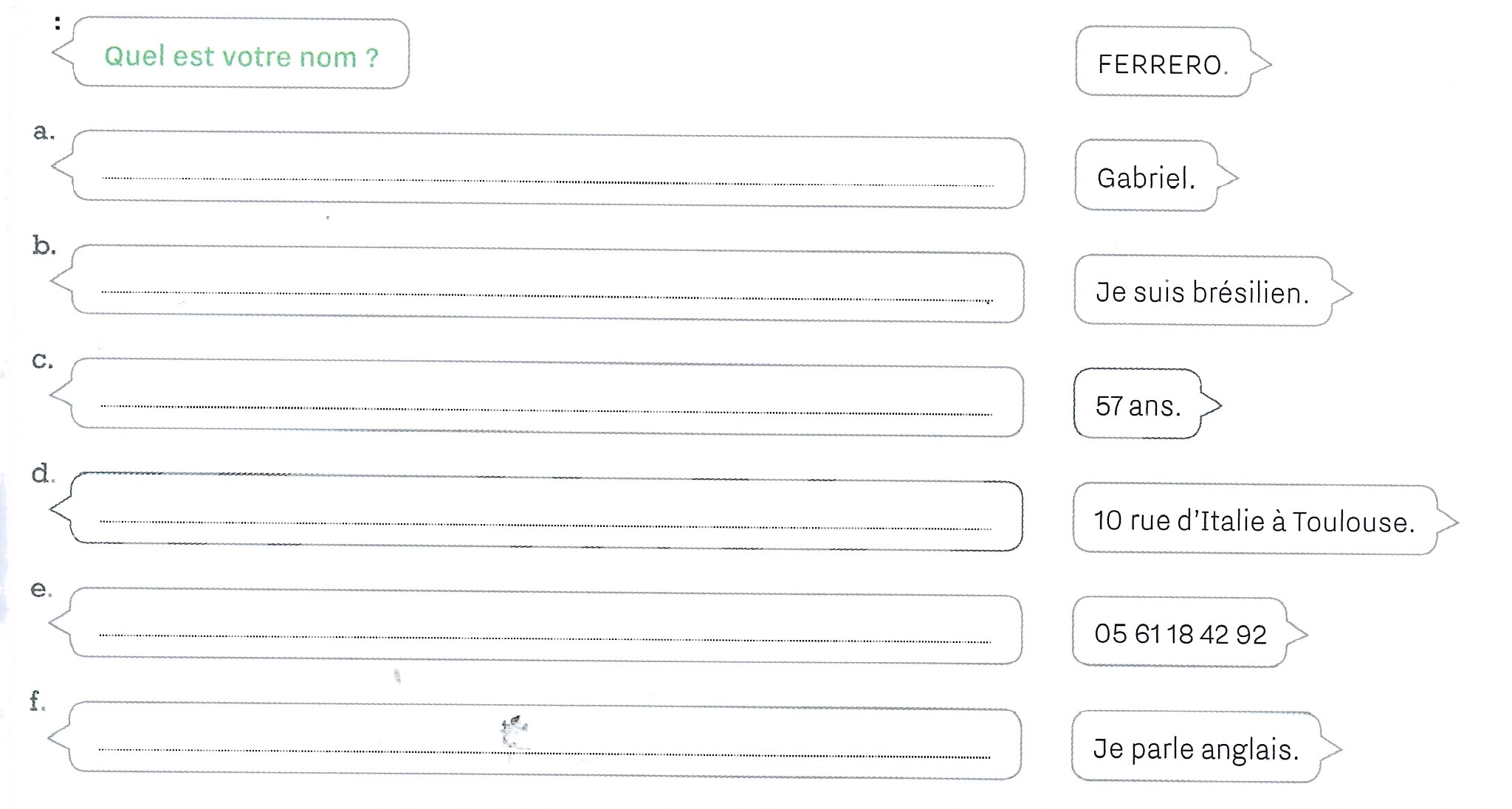Click the "Je suis brésilien." answer bubble

click(1202, 292)
